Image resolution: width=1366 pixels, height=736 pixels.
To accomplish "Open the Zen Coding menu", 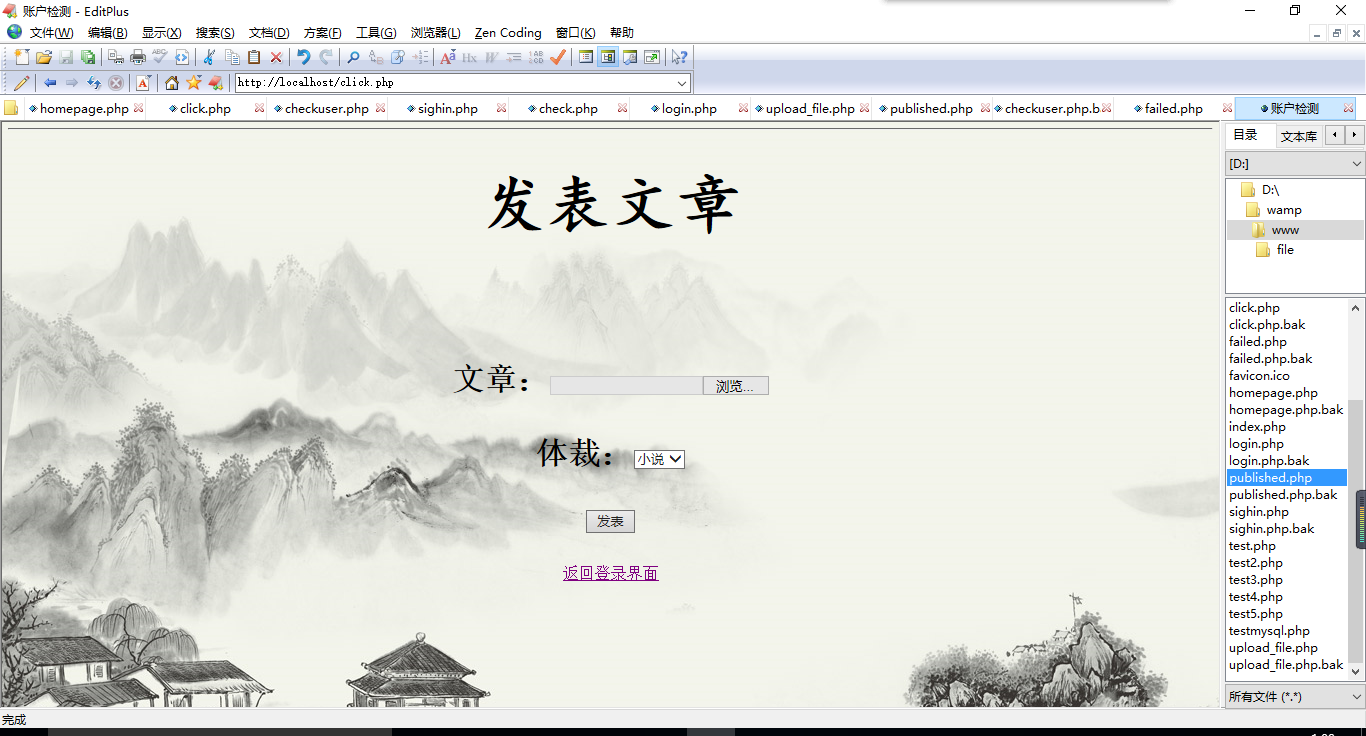I will 508,33.
